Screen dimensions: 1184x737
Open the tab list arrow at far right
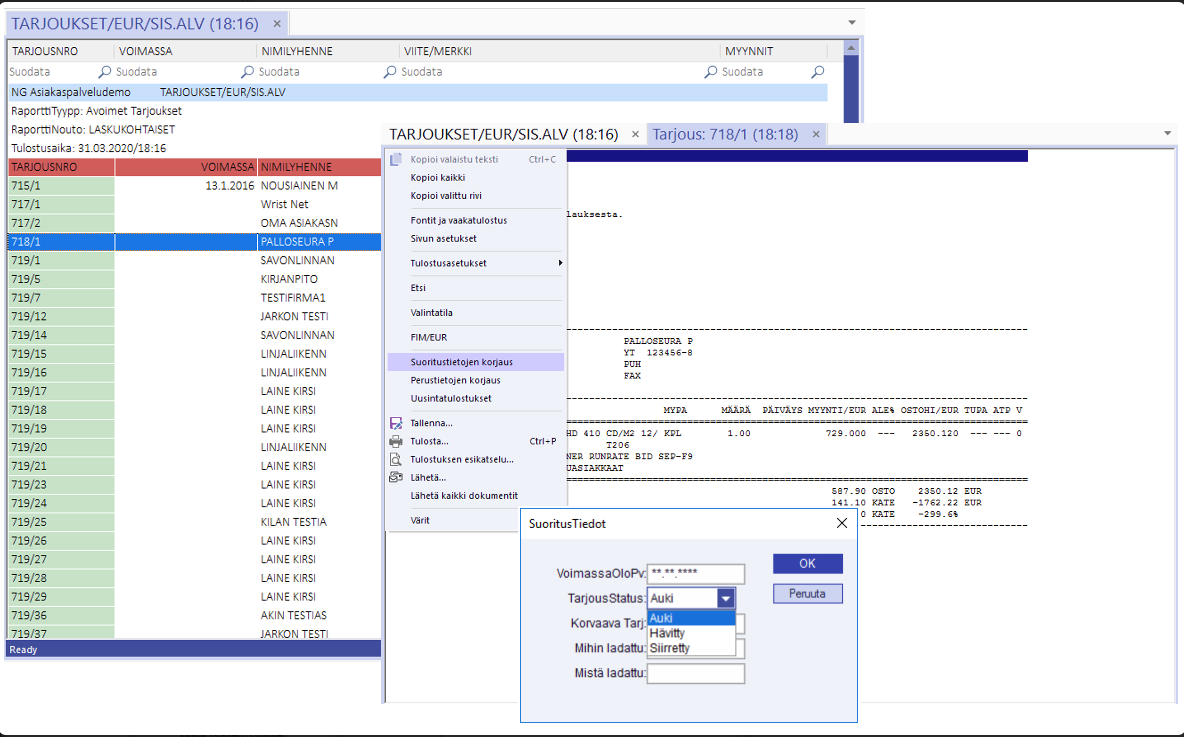[1167, 134]
